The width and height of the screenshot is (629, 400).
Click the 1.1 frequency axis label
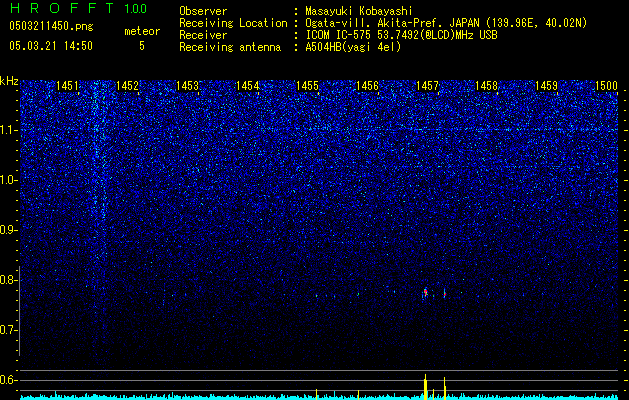[9, 130]
